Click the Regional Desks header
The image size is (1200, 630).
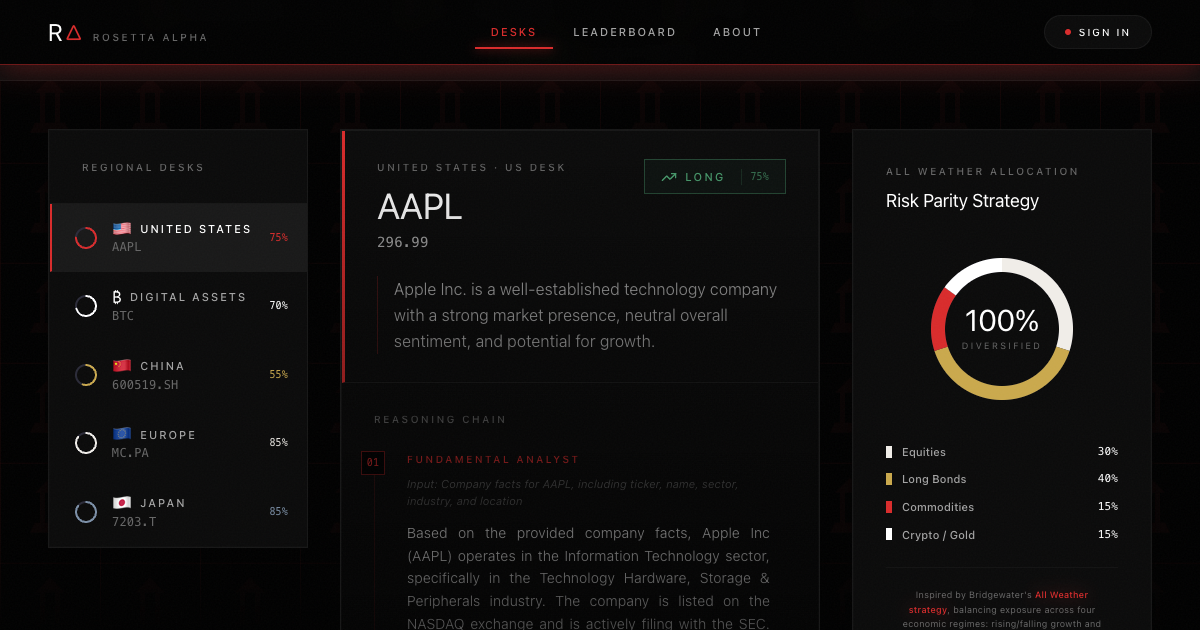(143, 168)
